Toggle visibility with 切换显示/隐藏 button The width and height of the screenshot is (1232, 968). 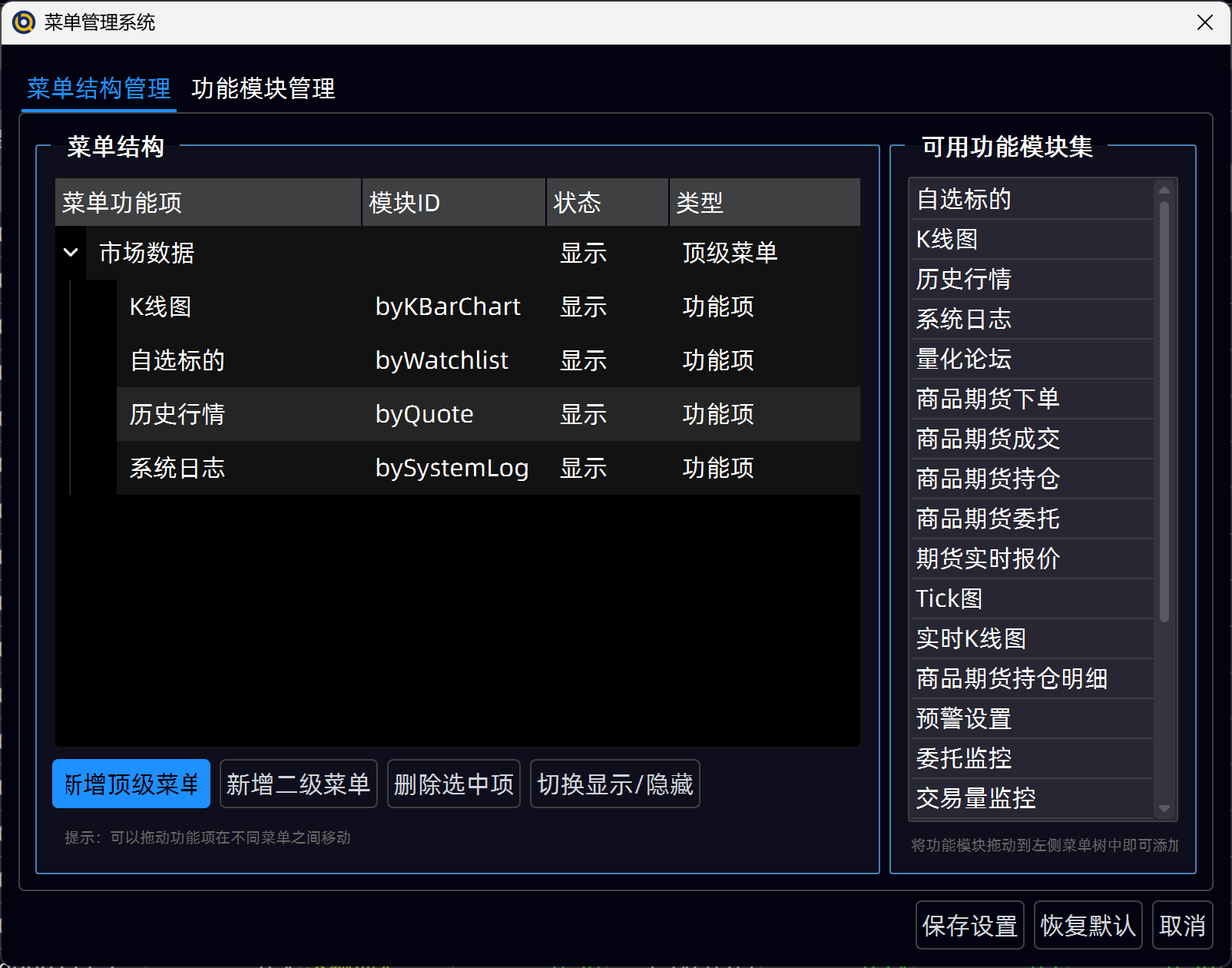pyautogui.click(x=614, y=784)
